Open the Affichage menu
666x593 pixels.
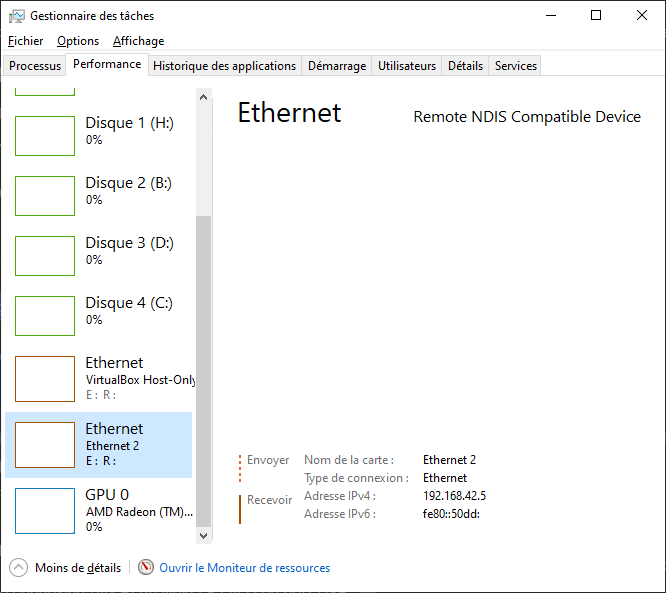[x=138, y=41]
